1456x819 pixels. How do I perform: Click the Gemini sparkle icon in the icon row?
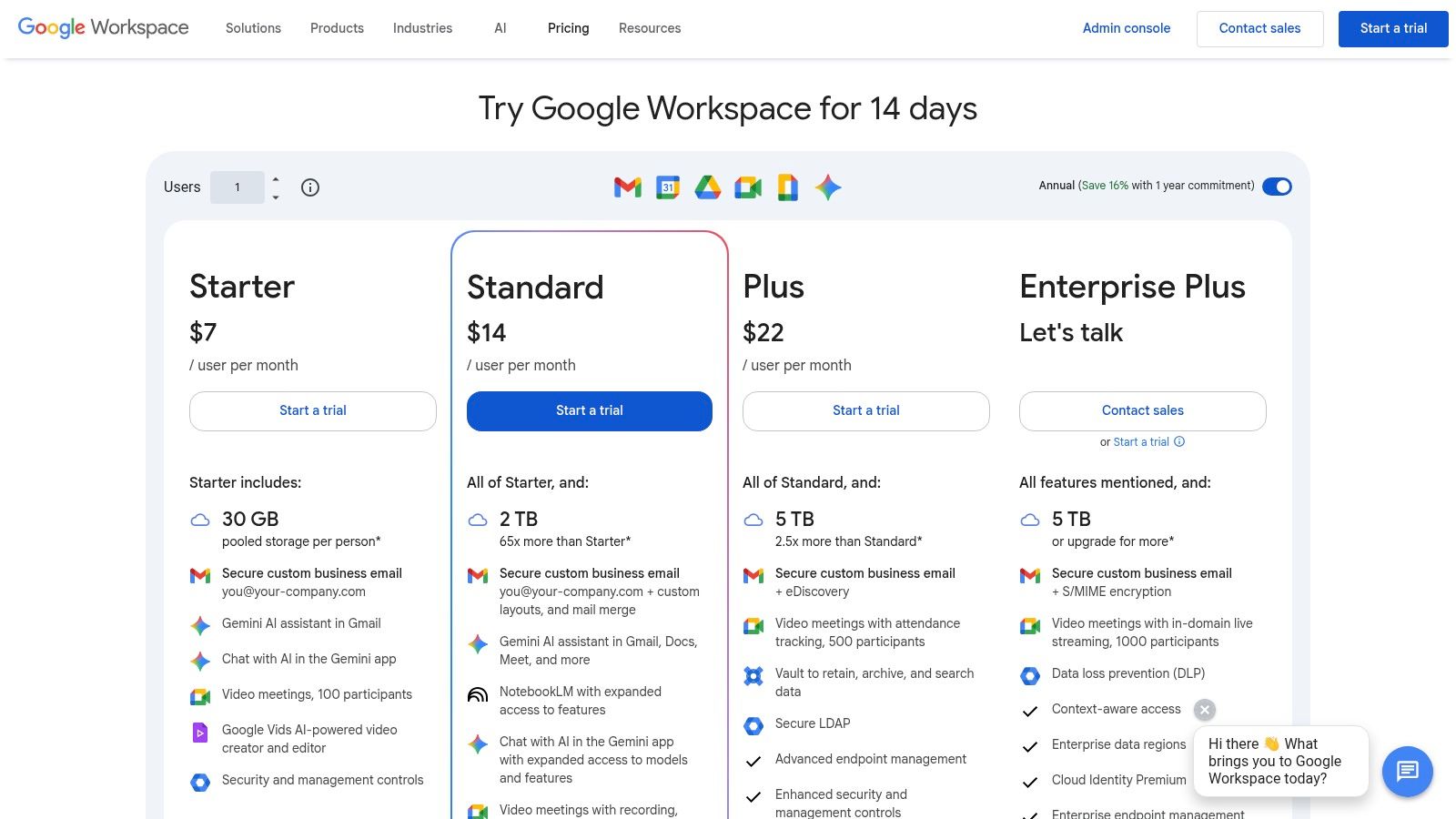827,187
